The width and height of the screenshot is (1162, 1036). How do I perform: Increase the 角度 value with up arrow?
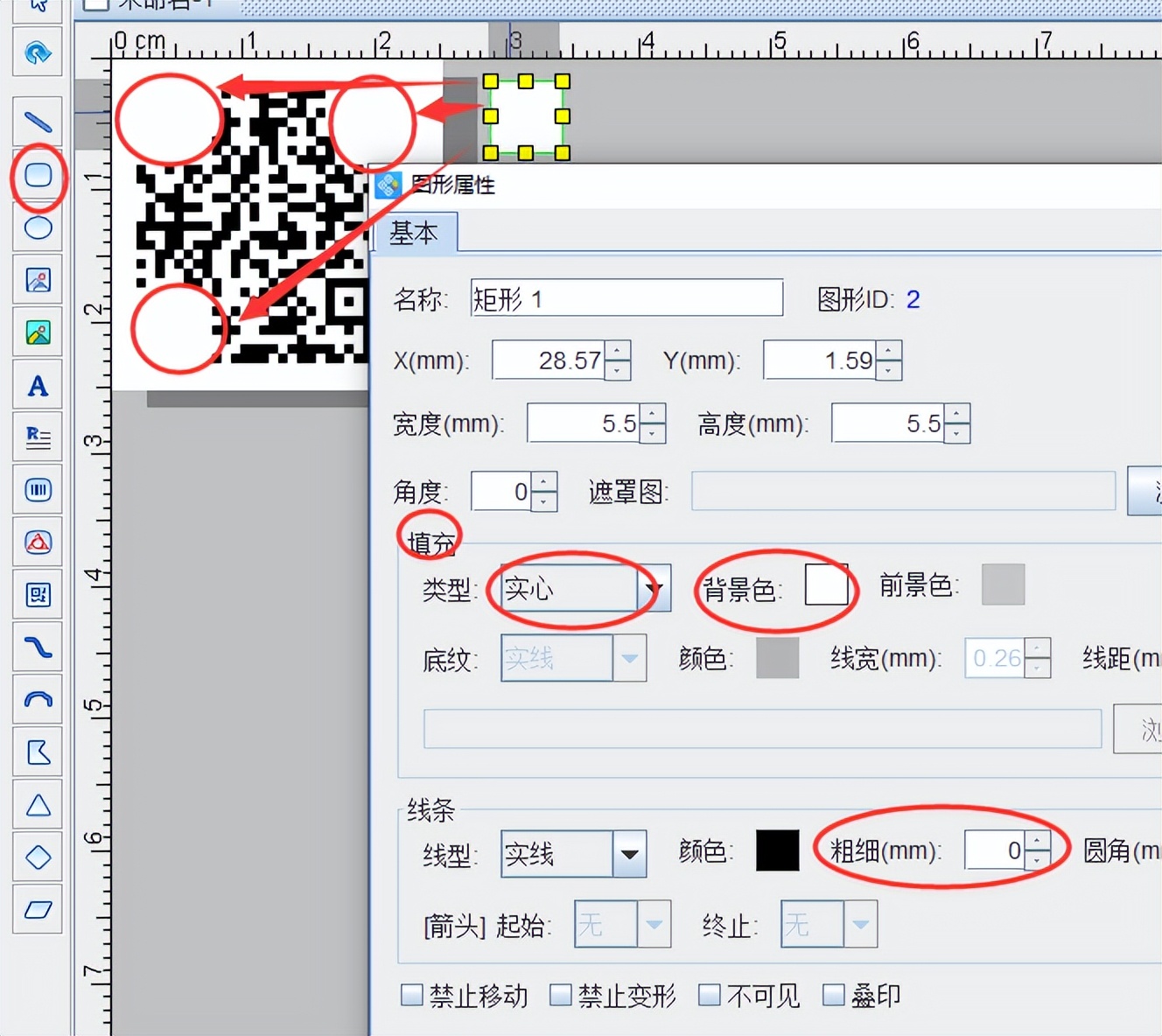(x=544, y=482)
